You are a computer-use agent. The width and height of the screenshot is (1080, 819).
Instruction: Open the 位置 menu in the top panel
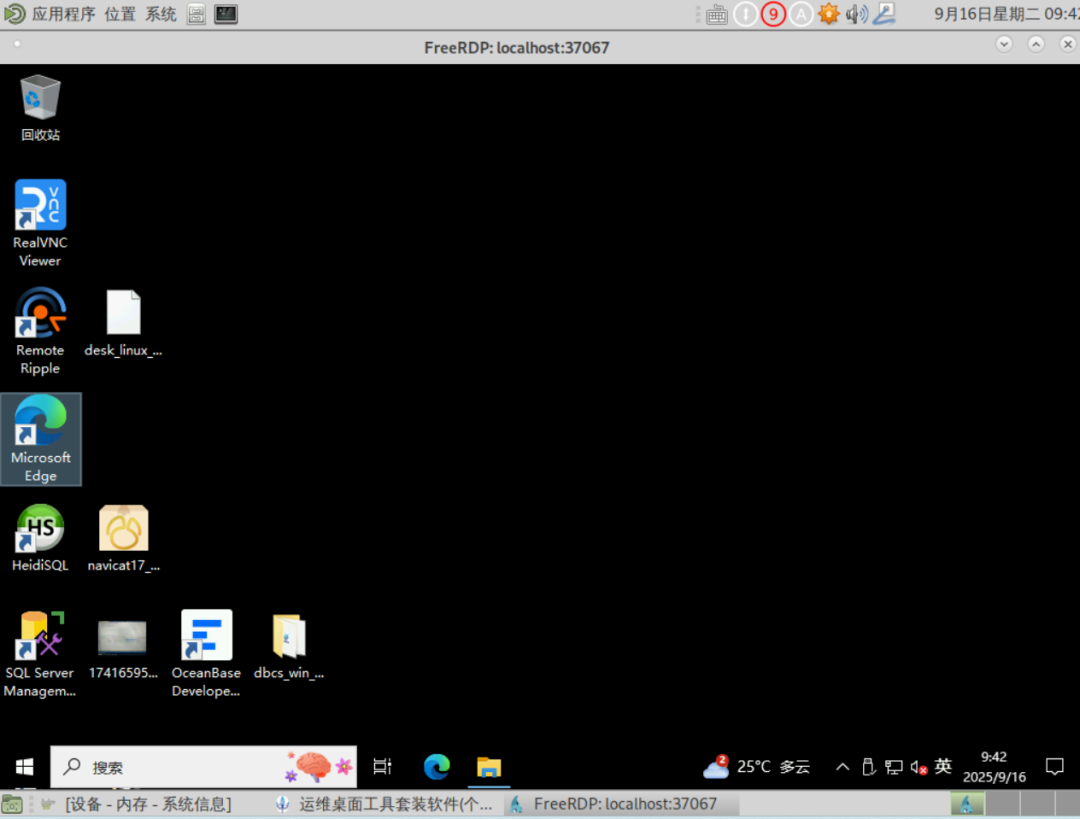[120, 14]
